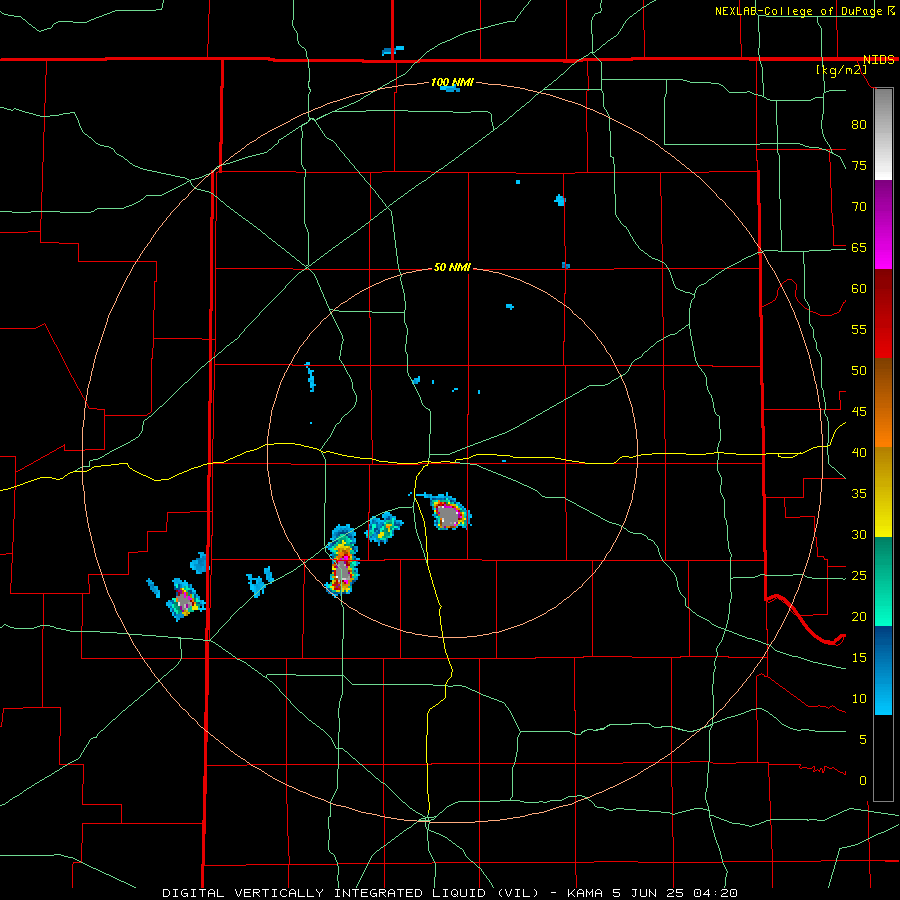Click the 5 value on the color scale
The image size is (900, 900).
[x=862, y=740]
